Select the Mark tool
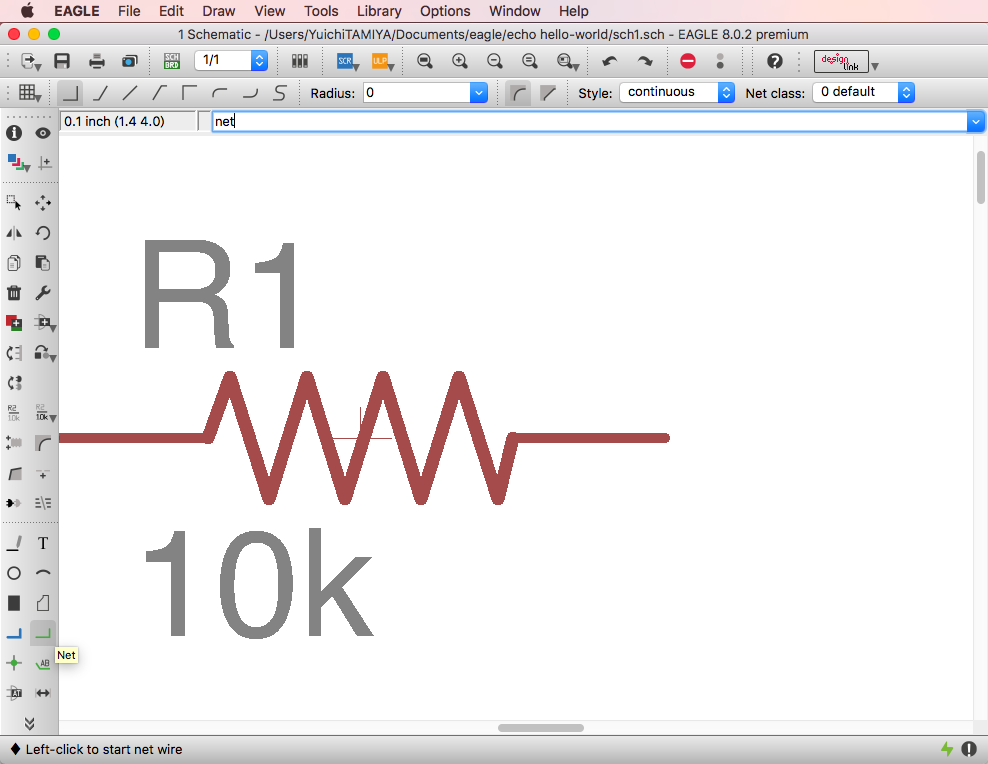Image resolution: width=988 pixels, height=764 pixels. (x=44, y=164)
